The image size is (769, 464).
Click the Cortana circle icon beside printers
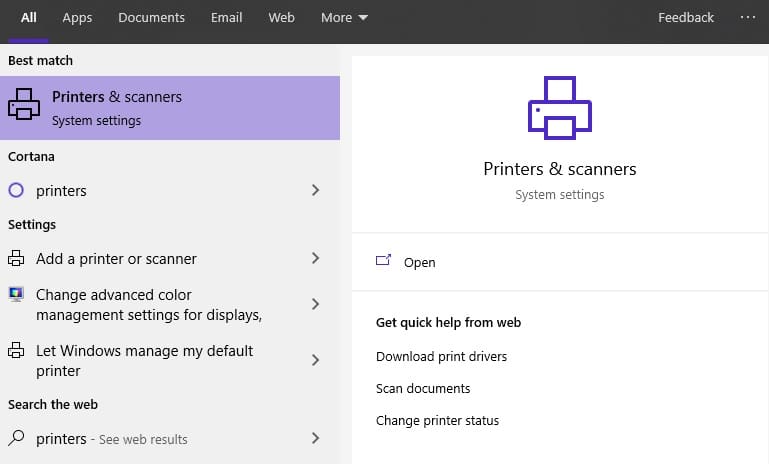[x=16, y=190]
